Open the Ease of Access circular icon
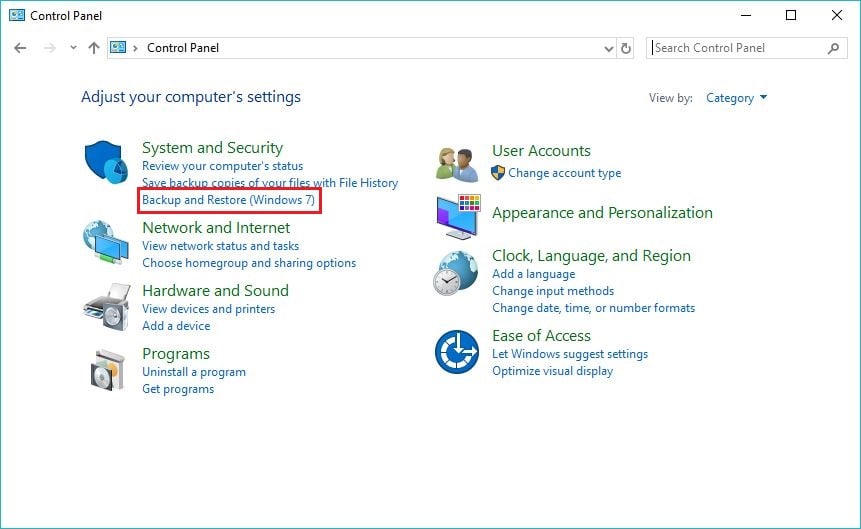This screenshot has height=529, width=861. pyautogui.click(x=457, y=352)
